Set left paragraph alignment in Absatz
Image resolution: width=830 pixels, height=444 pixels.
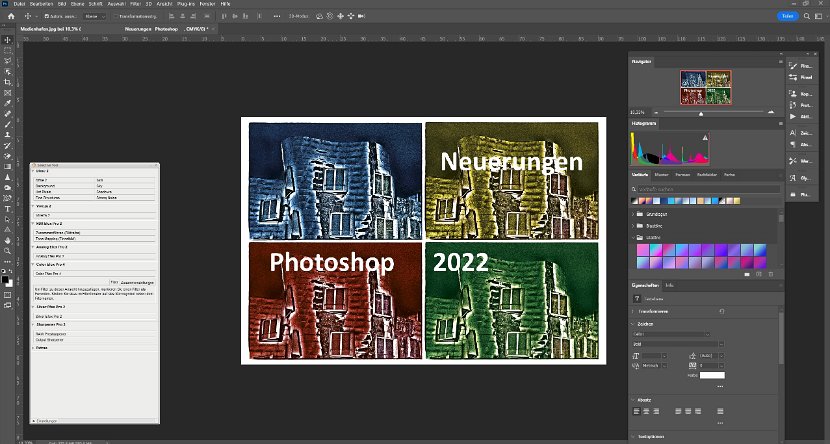tap(637, 411)
